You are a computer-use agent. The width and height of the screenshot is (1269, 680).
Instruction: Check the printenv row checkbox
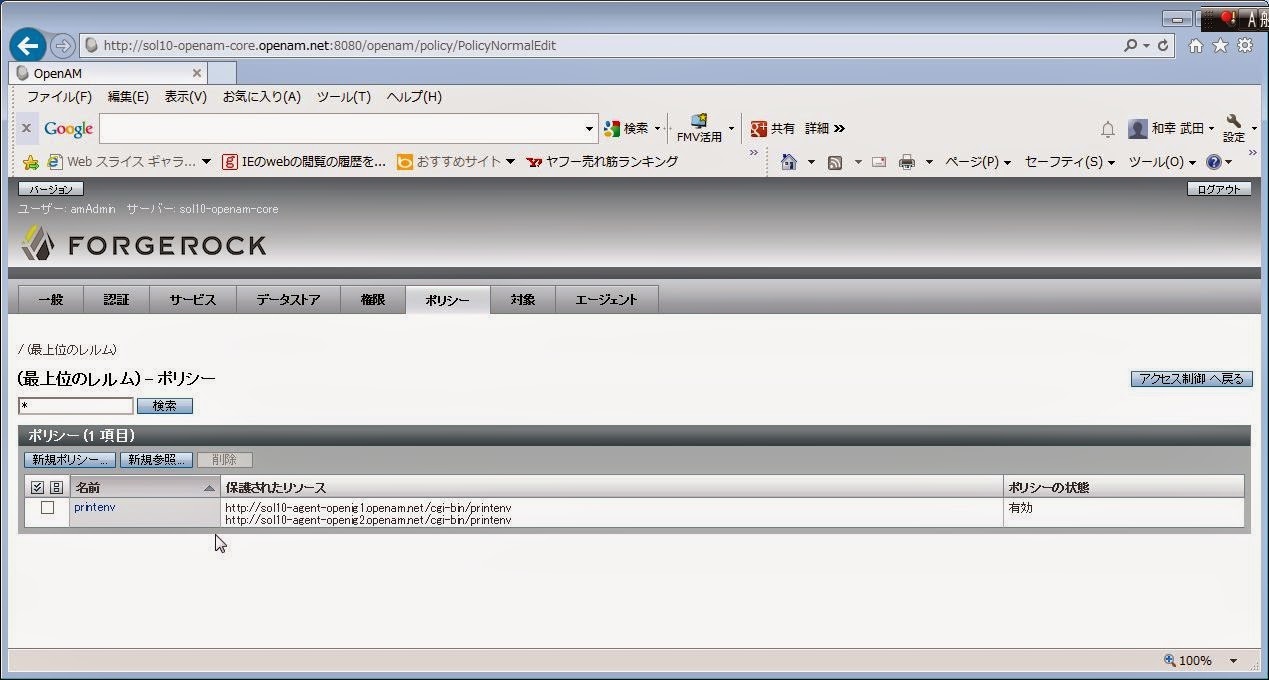click(x=48, y=507)
